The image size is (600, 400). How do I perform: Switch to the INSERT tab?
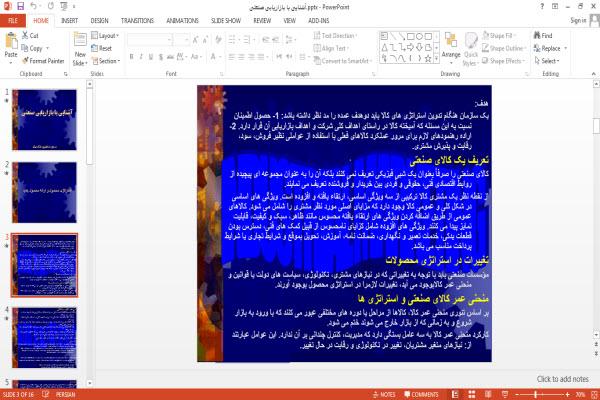(69, 21)
